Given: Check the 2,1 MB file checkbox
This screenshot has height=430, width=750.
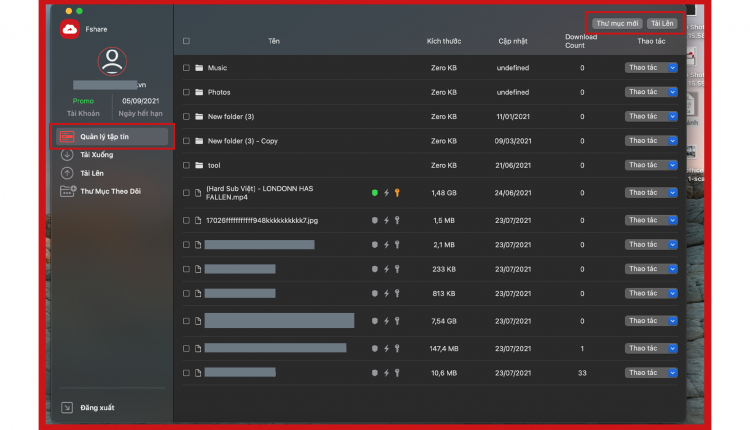Looking at the screenshot, I should [x=186, y=245].
